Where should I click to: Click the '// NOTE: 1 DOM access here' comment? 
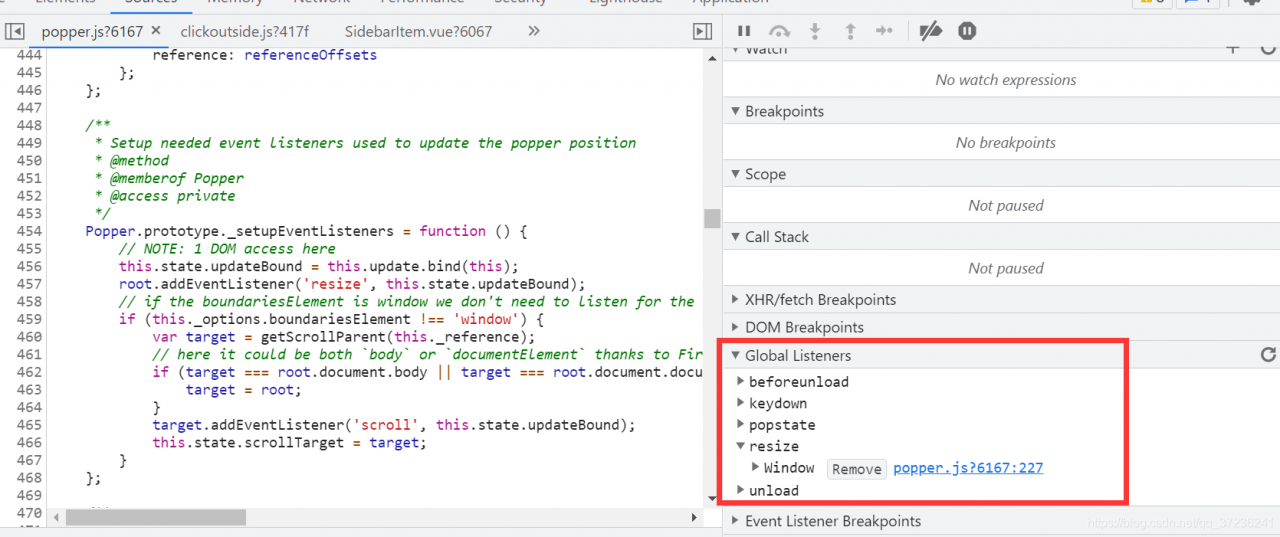pos(227,249)
